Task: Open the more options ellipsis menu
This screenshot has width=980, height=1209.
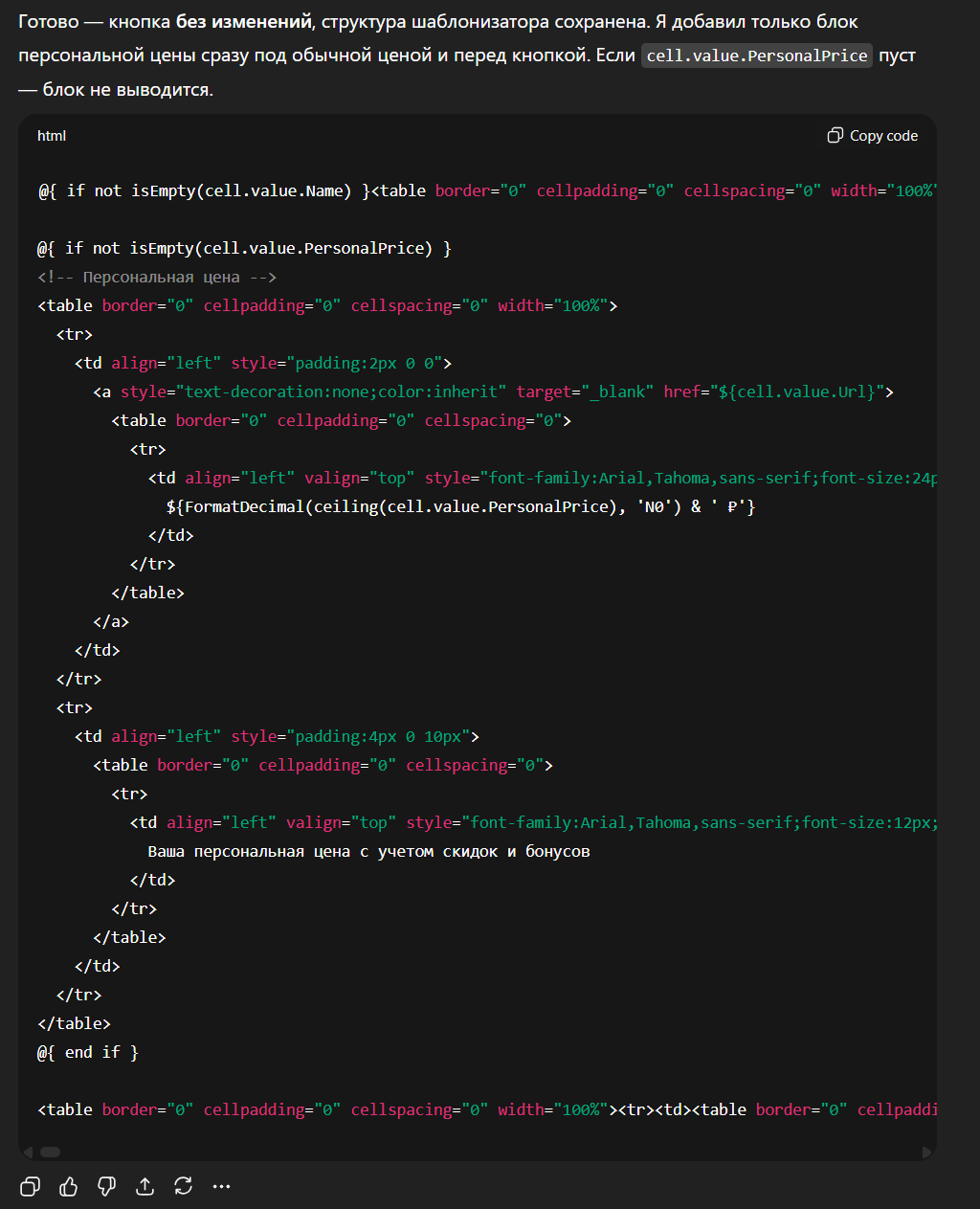Action: pyautogui.click(x=222, y=1187)
